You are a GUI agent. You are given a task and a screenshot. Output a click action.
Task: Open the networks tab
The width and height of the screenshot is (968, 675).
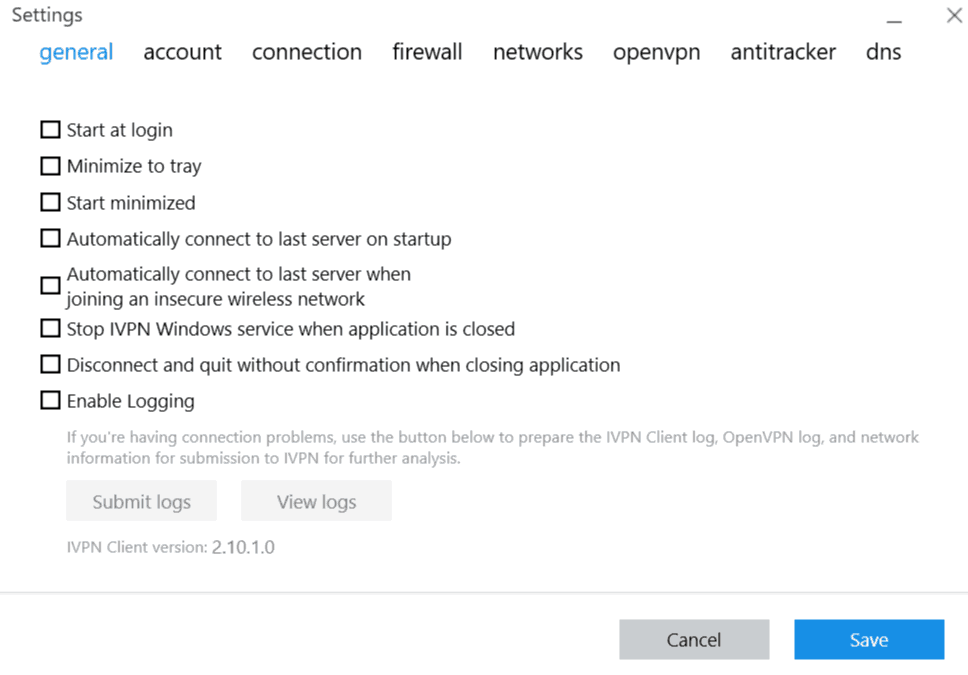coord(538,52)
